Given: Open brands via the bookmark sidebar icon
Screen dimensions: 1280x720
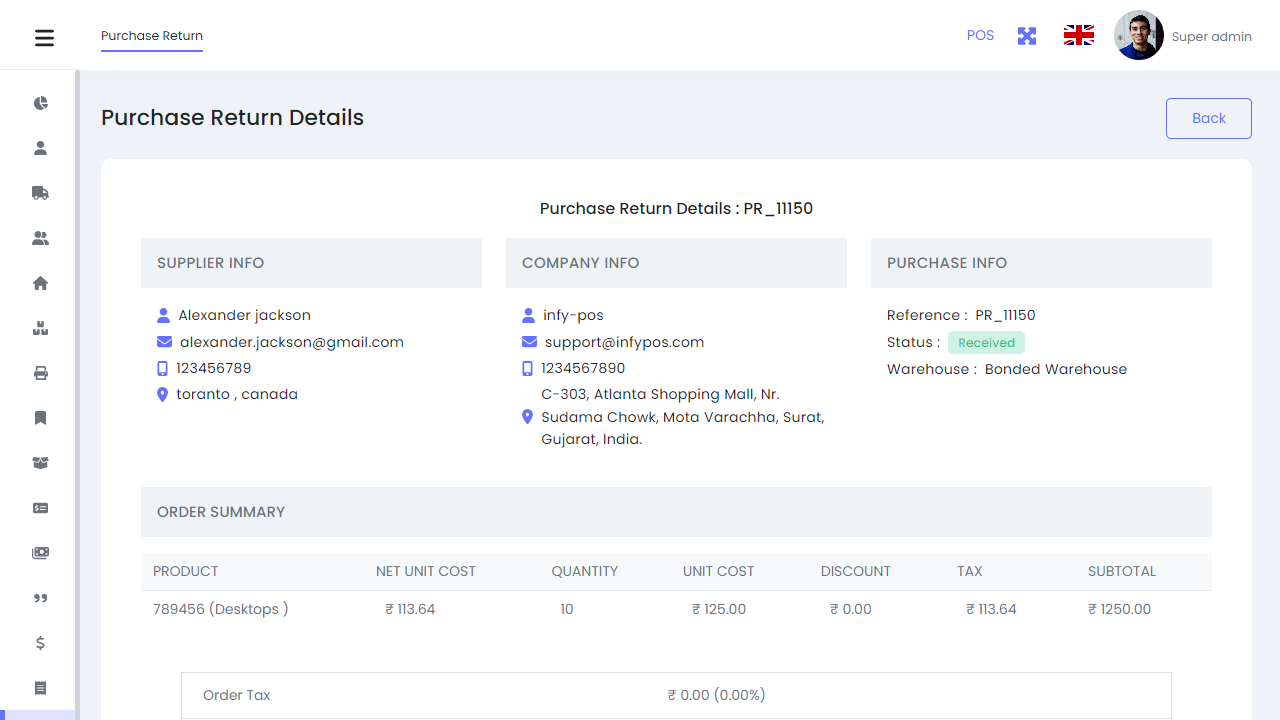Looking at the screenshot, I should coord(40,418).
